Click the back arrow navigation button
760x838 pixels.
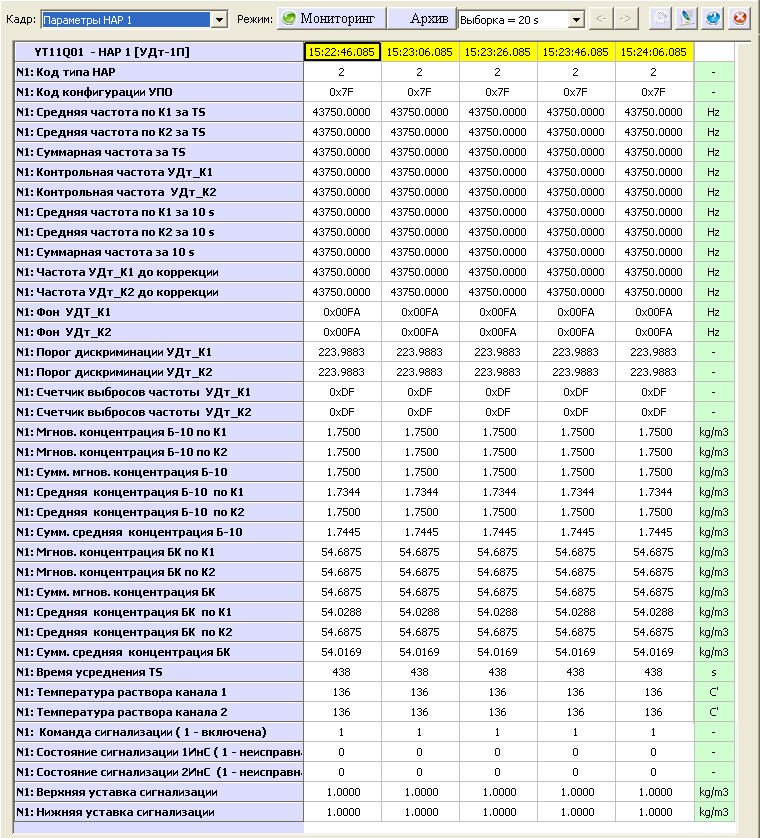pos(601,19)
